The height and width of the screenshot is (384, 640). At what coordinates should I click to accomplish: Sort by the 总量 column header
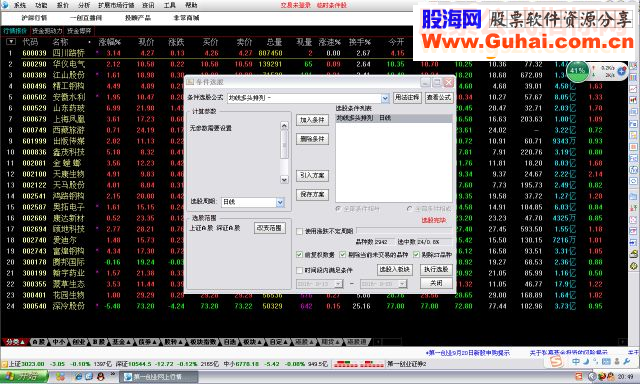pyautogui.click(x=274, y=42)
